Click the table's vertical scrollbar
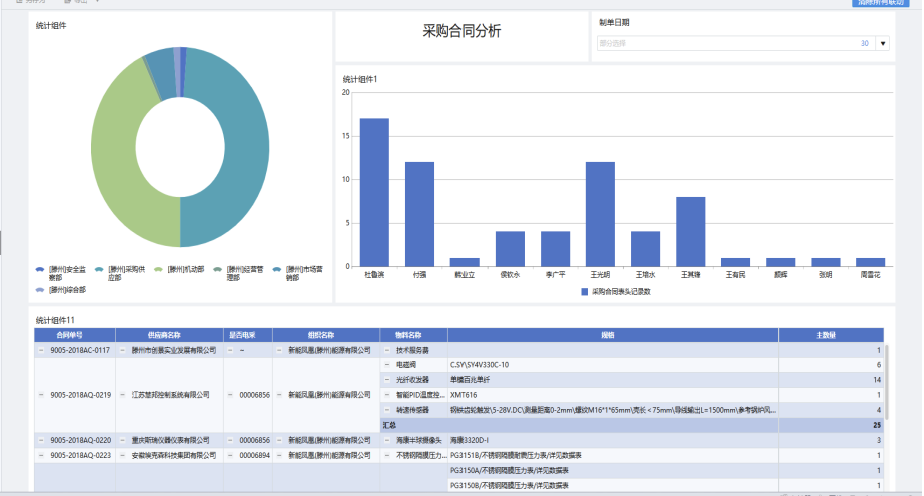The width and height of the screenshot is (924, 496). 886,383
